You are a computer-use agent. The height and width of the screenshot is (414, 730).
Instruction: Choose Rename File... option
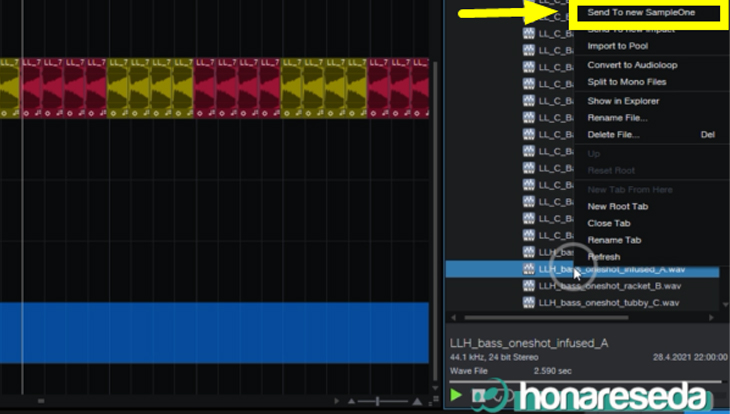pyautogui.click(x=617, y=118)
